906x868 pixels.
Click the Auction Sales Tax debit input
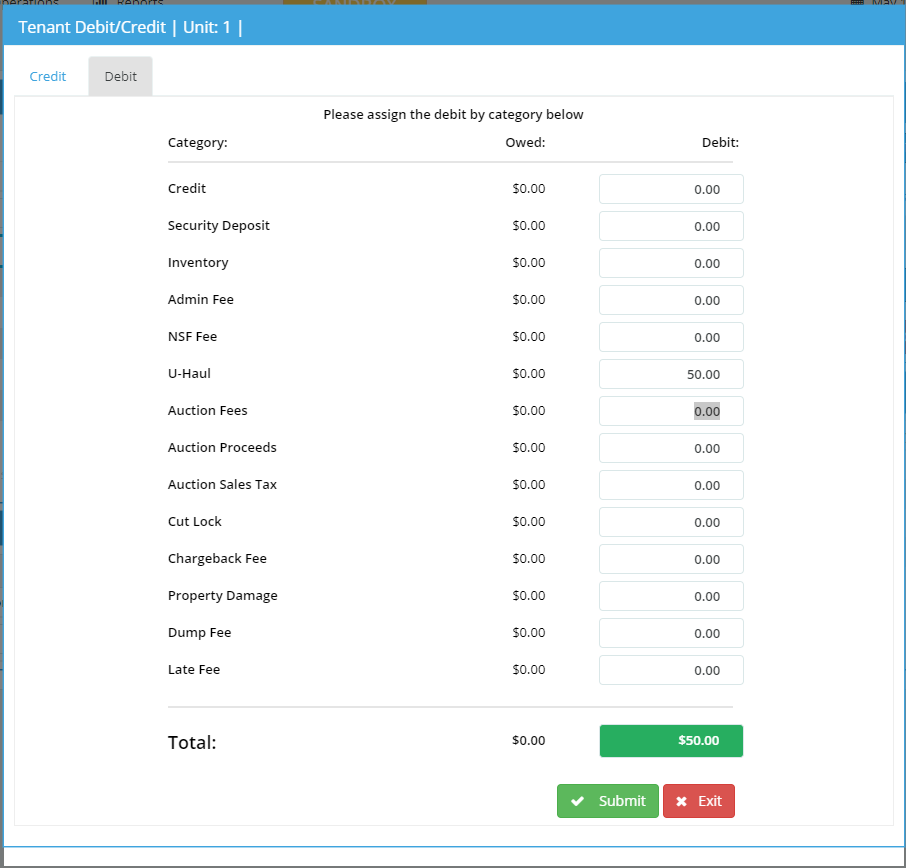(x=671, y=485)
